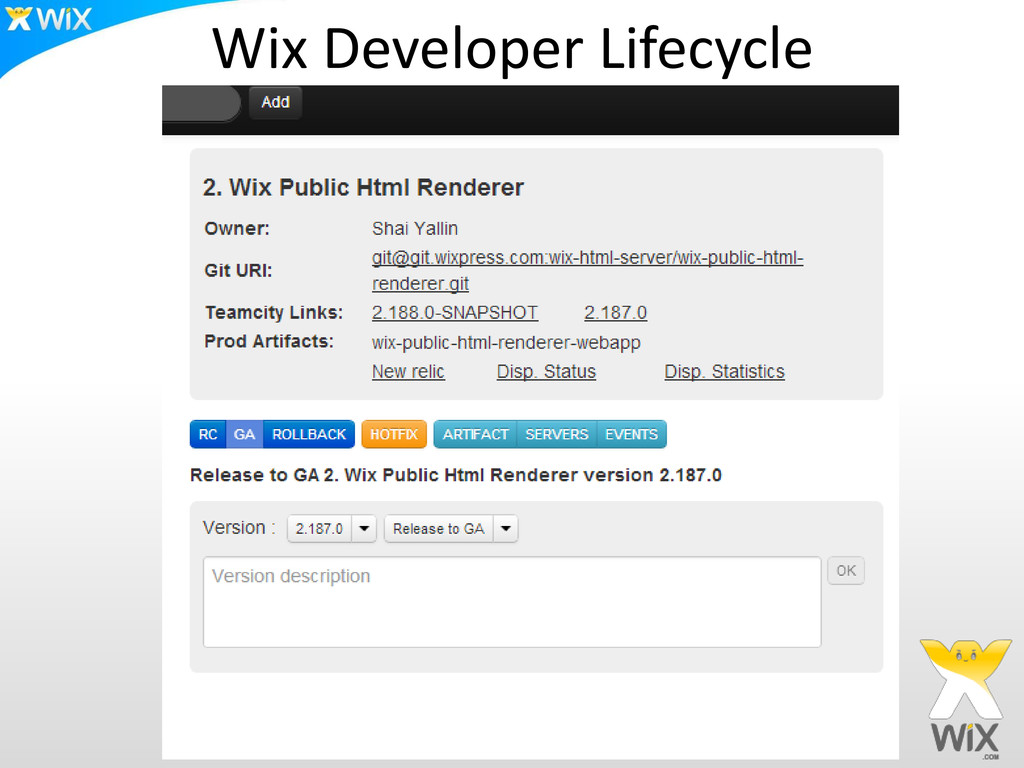Open the 2.187.0 Teamcity link
Viewport: 1024px width, 768px height.
(x=615, y=313)
